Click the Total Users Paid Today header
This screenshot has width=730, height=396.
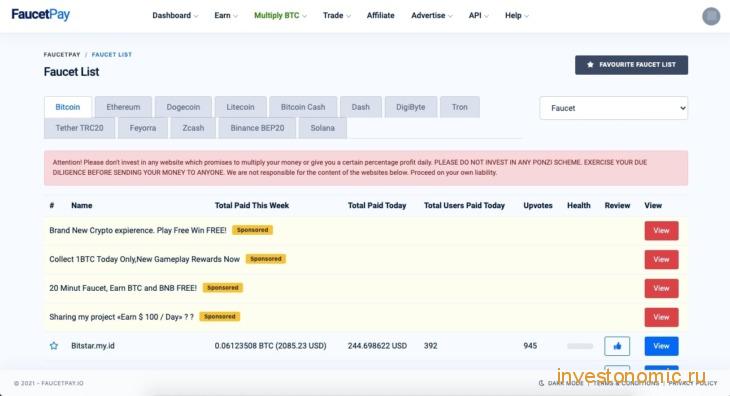tap(464, 205)
